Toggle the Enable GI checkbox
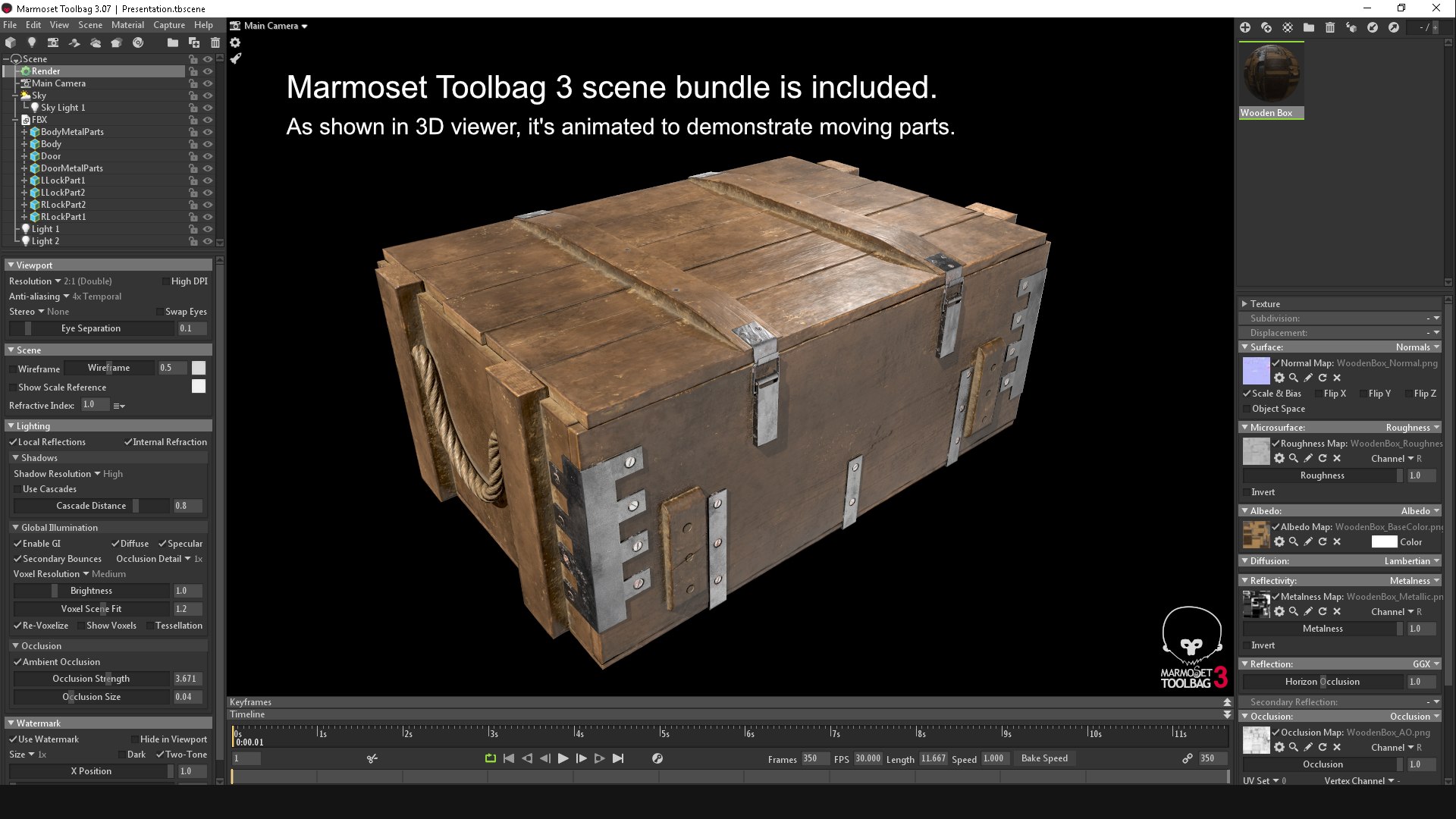Screen dimensions: 1456x819 [17, 544]
